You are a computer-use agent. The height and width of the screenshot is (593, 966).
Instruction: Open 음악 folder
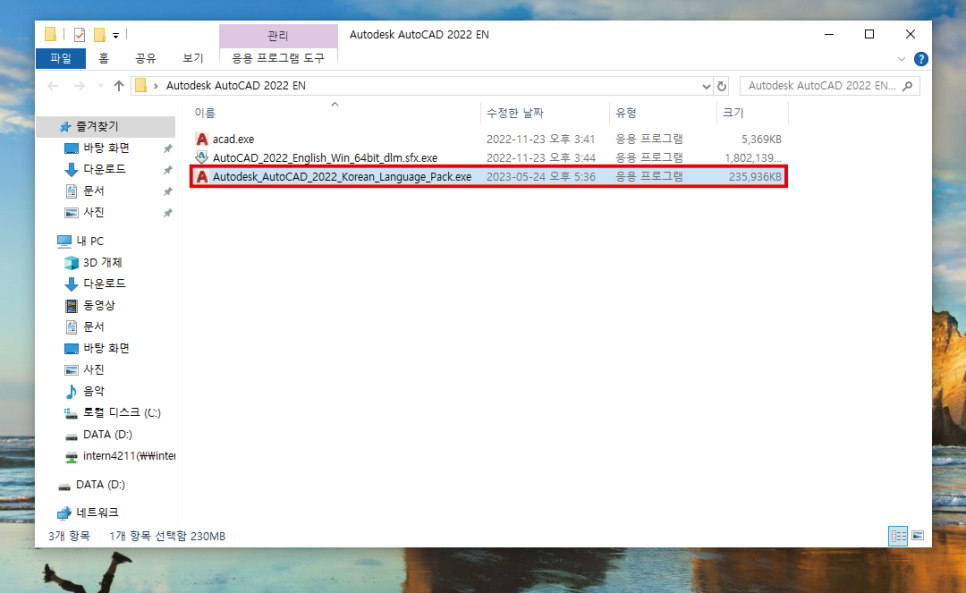(x=94, y=391)
